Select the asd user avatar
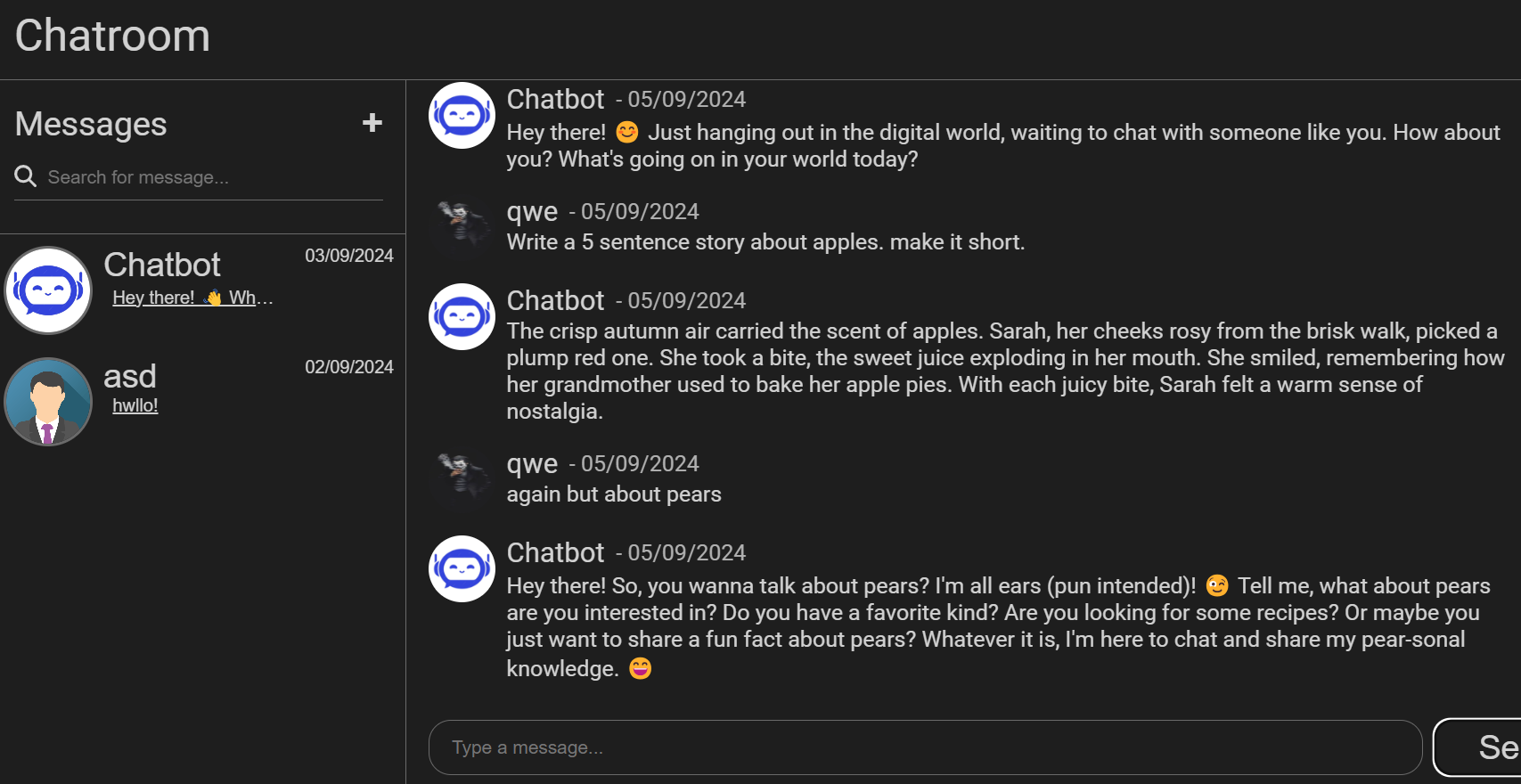The image size is (1521, 784). point(48,402)
